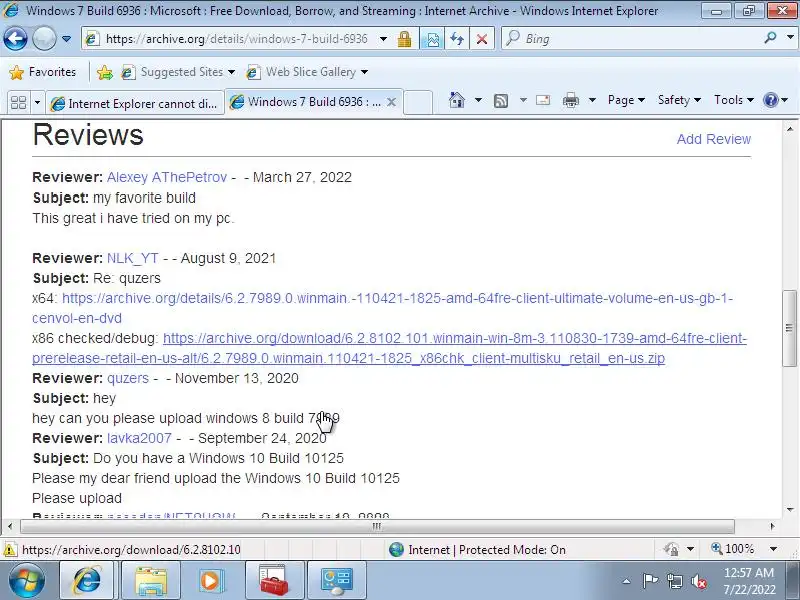This screenshot has width=800, height=600.
Task: Click the network tray icon
Action: pyautogui.click(x=674, y=581)
